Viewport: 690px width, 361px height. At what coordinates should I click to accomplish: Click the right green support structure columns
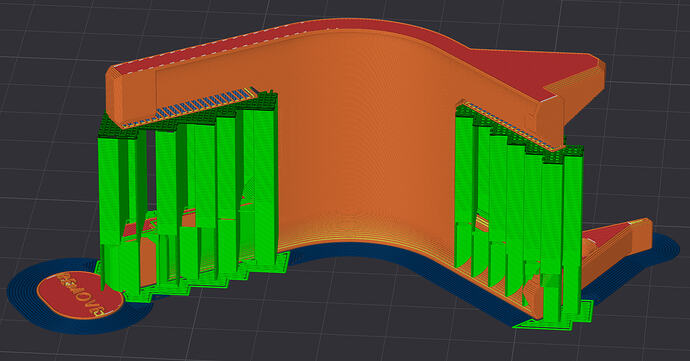click(519, 211)
